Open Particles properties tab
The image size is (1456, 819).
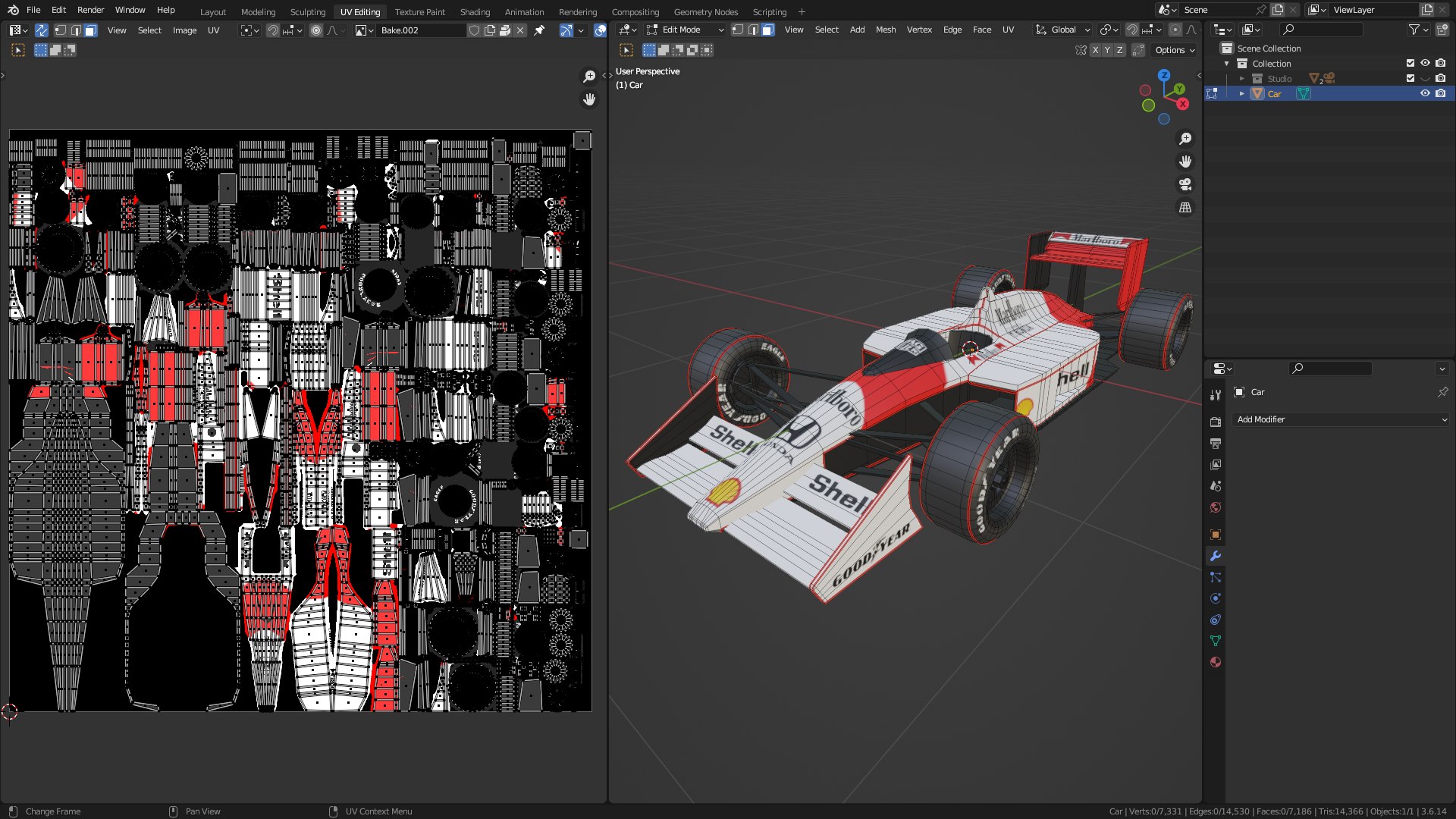click(1216, 577)
